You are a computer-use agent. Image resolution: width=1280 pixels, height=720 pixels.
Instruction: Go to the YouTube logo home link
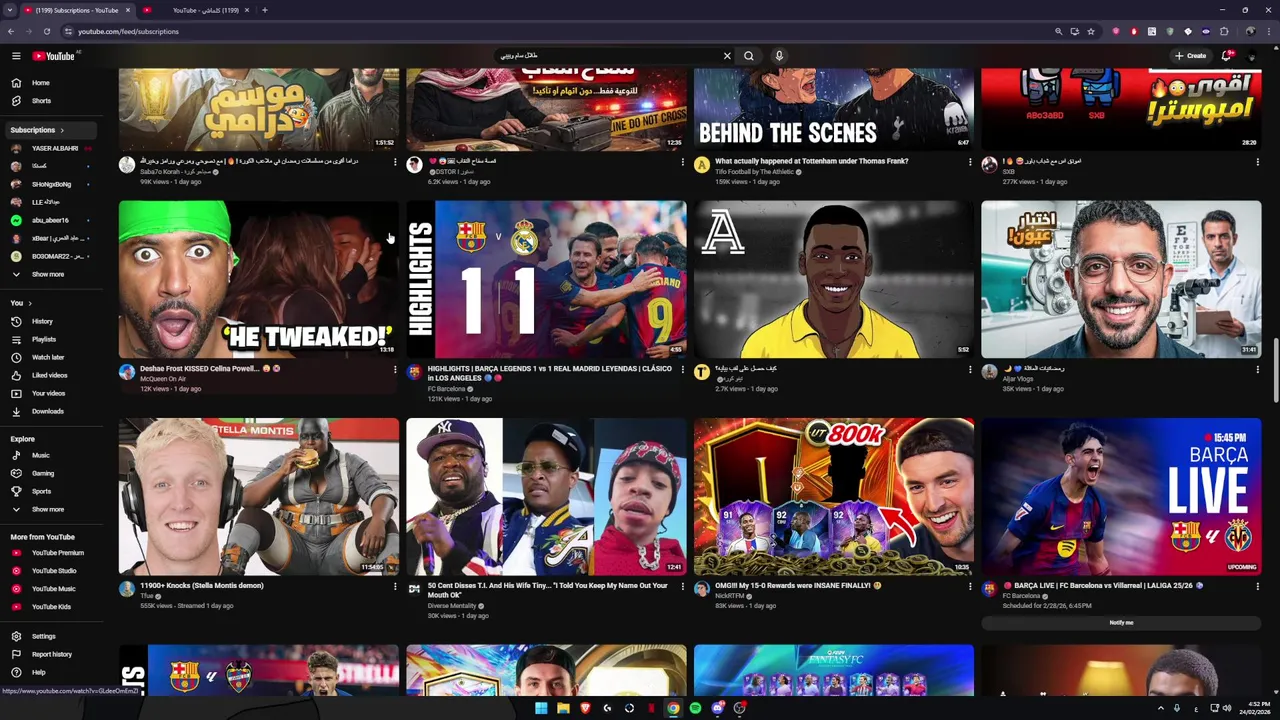click(x=53, y=56)
